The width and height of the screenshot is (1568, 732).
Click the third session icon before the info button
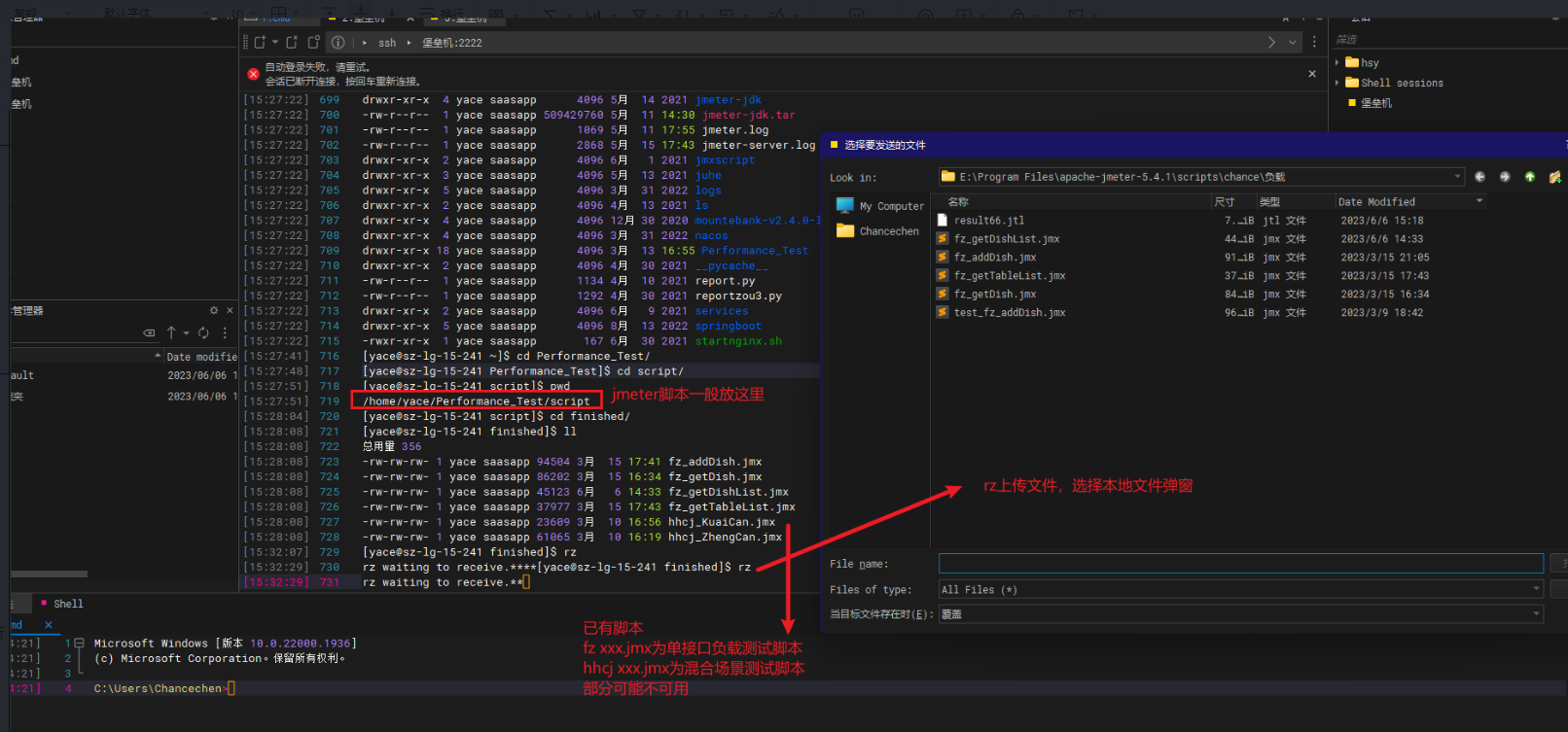[313, 42]
